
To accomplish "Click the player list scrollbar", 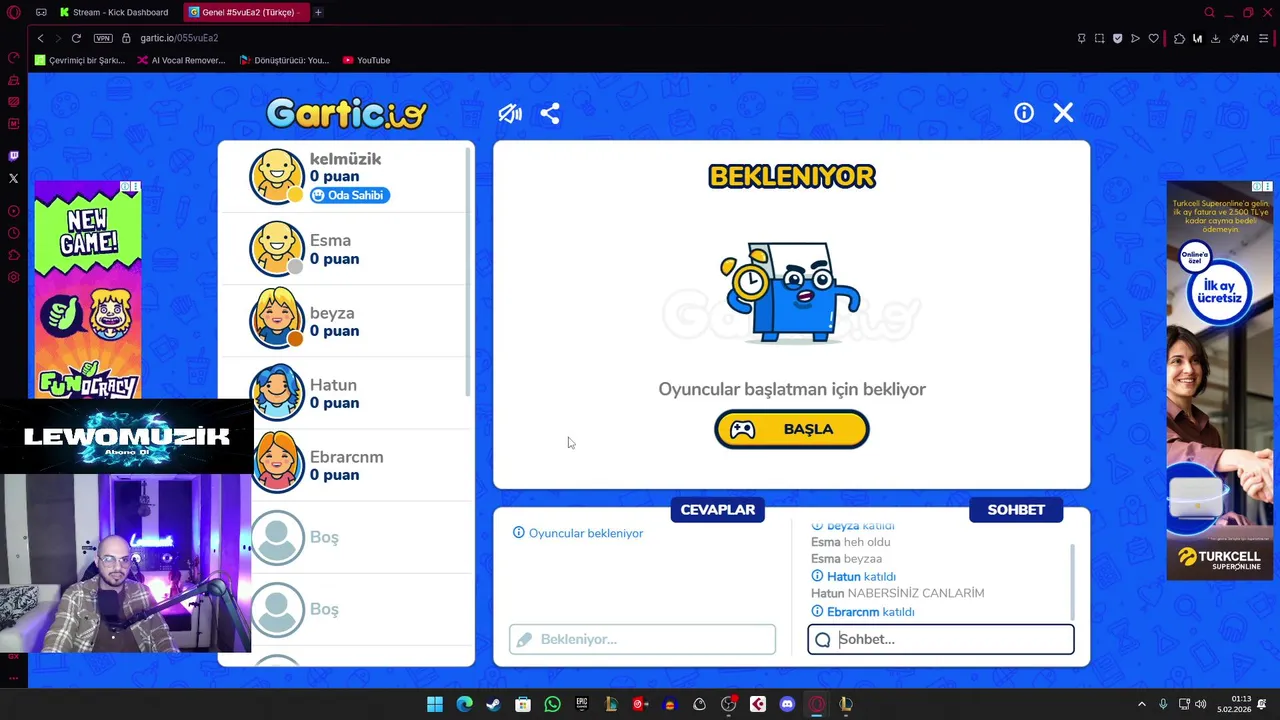I will tap(469, 270).
